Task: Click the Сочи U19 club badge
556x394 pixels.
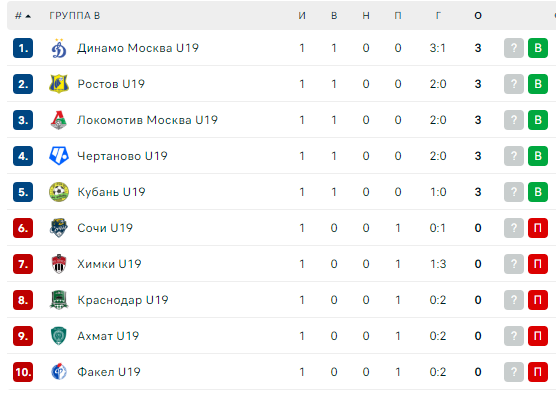Action: tap(59, 228)
